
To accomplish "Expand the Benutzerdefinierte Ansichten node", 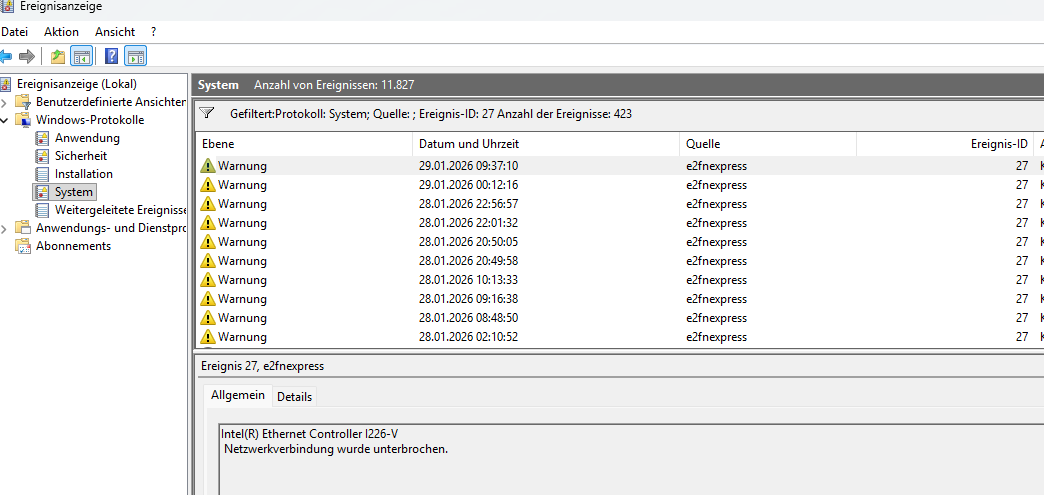I will point(5,102).
